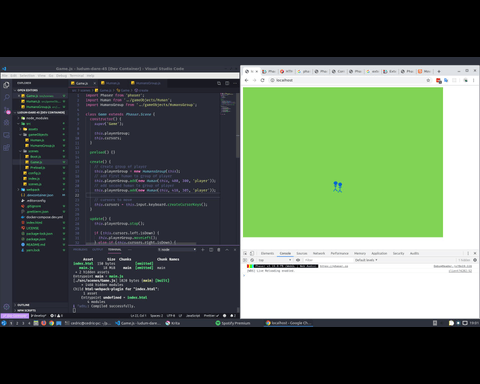Clear the DevTools console
Viewport: 480px width, 384px height.
(x=252, y=260)
